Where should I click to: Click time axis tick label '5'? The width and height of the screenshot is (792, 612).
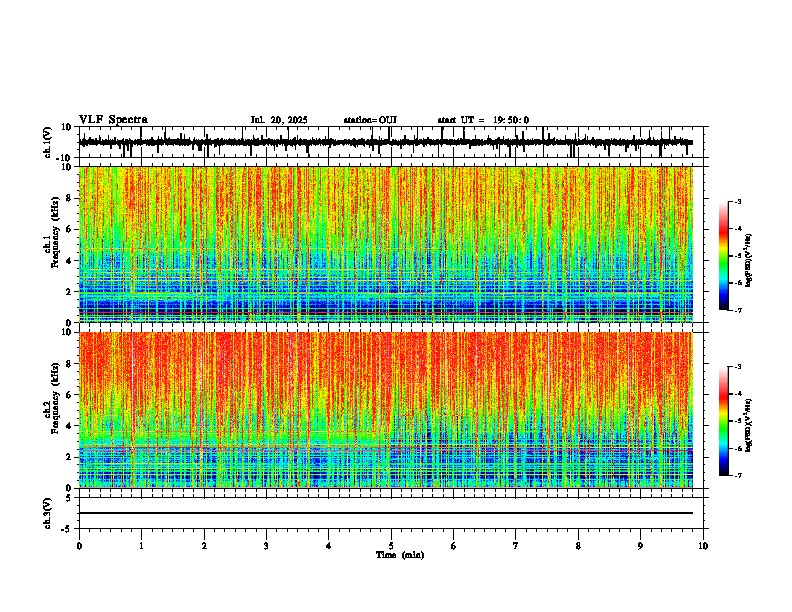coord(391,546)
